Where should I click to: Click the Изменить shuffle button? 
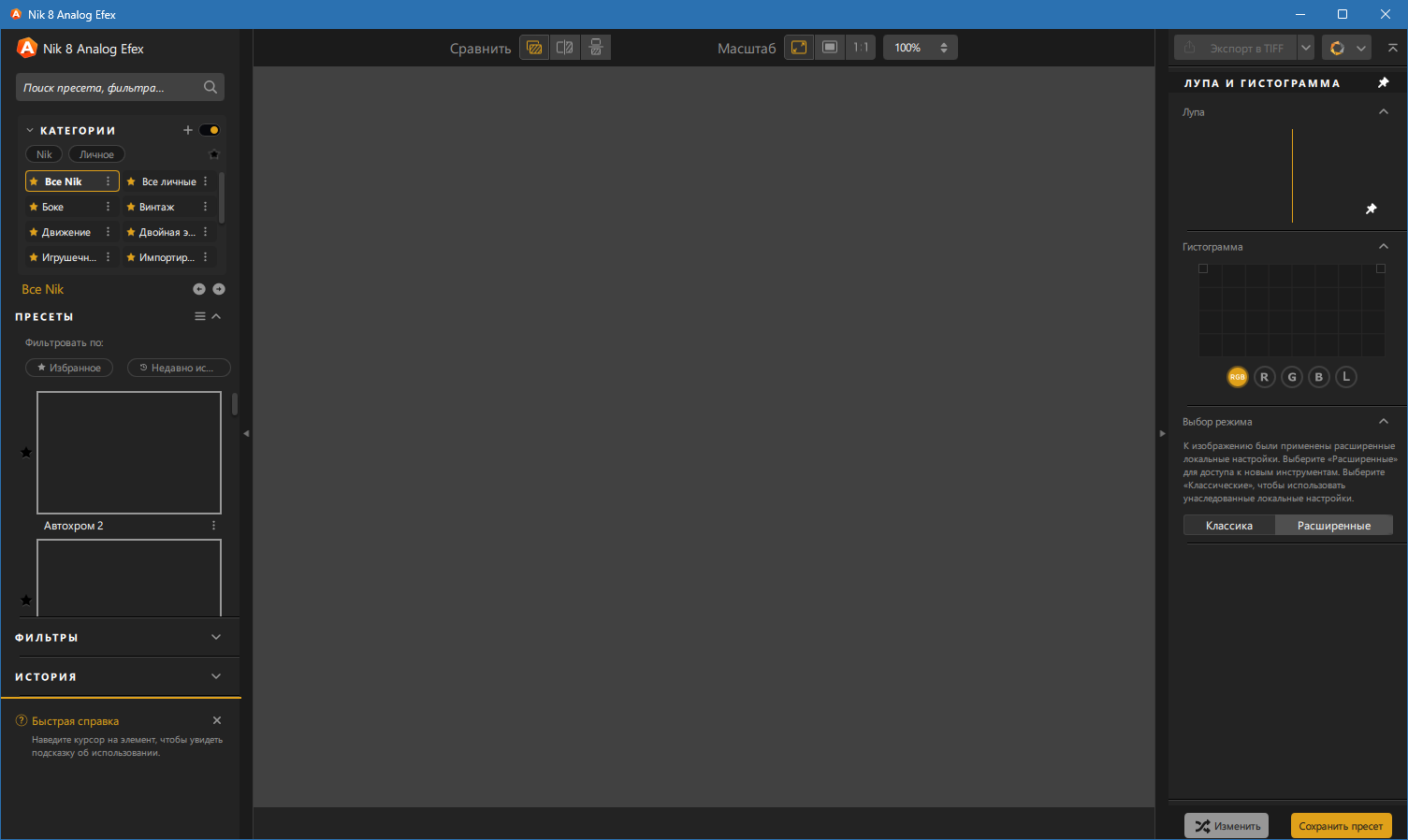pyautogui.click(x=1227, y=826)
